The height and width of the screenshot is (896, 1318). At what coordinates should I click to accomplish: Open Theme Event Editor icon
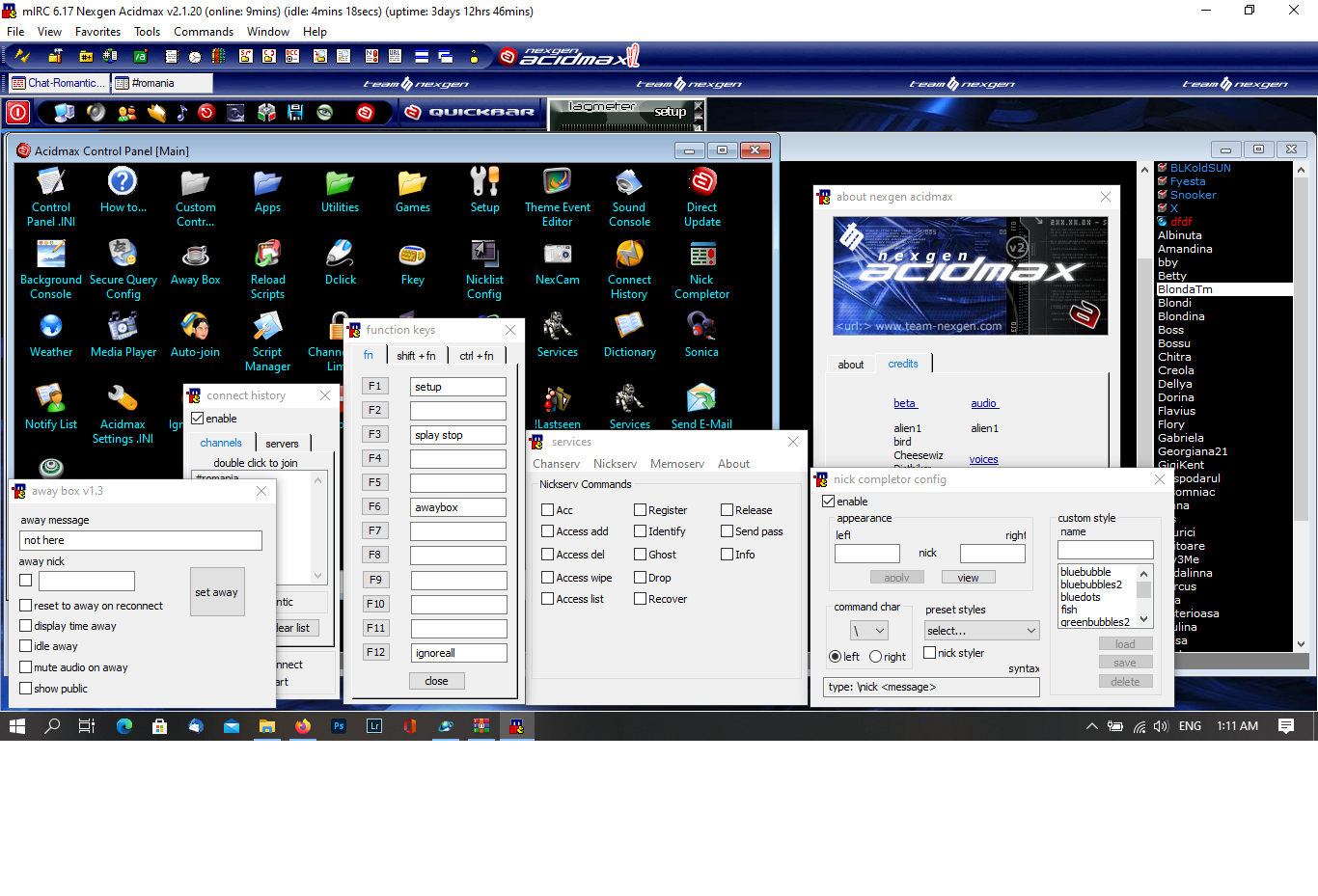[x=557, y=196]
